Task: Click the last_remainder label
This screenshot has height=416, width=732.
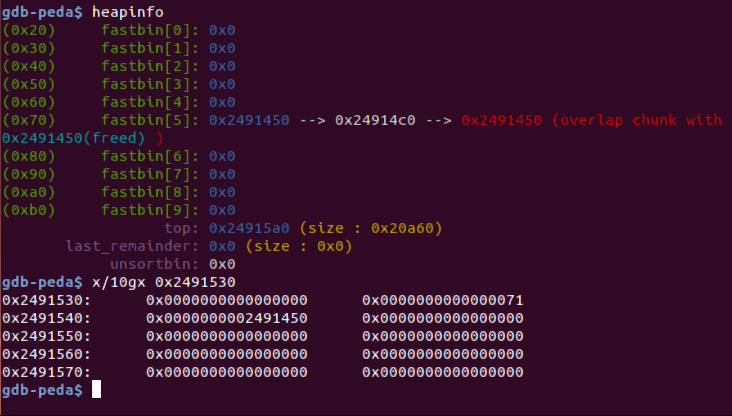Action: pos(132,246)
